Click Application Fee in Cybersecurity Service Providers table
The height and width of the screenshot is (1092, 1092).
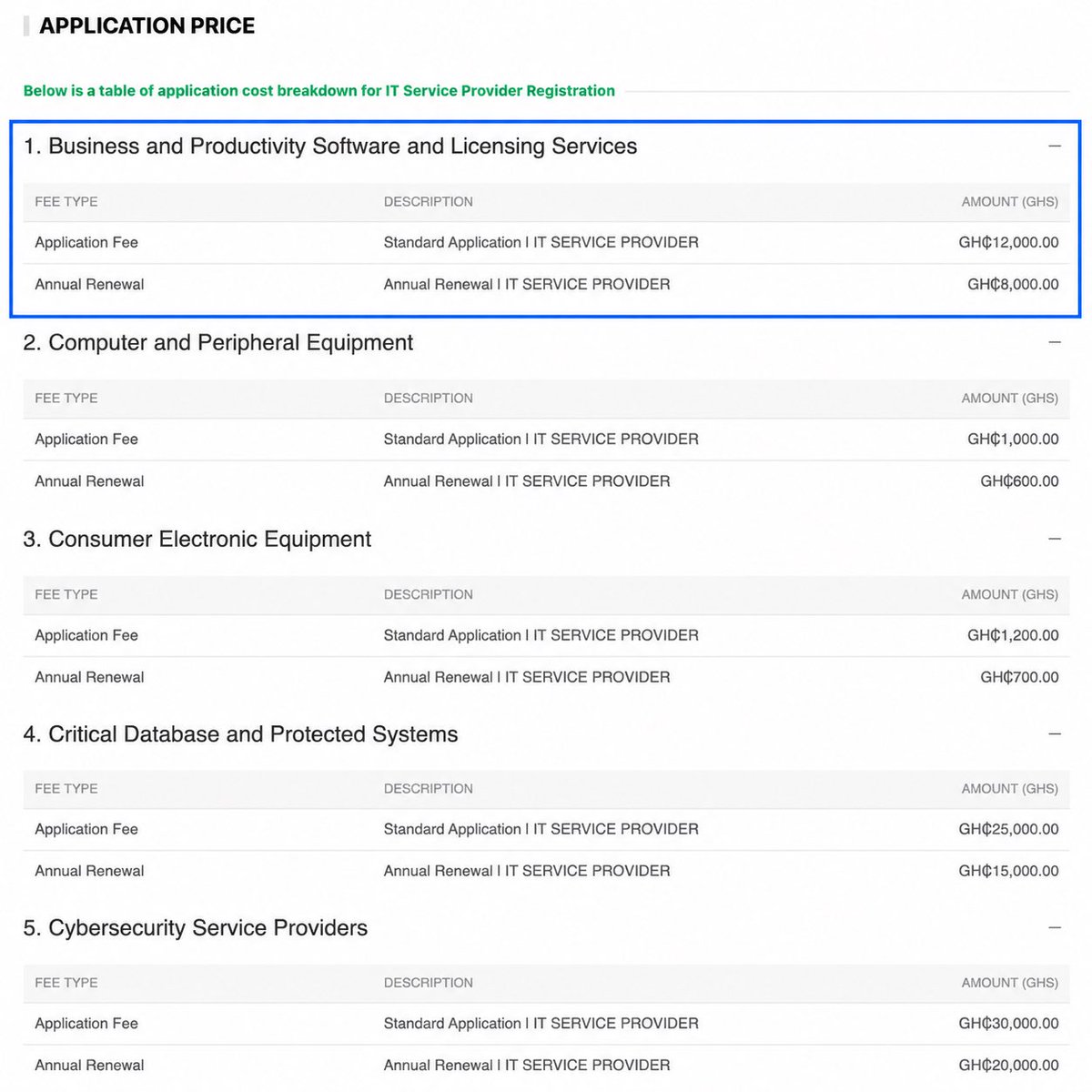click(x=86, y=1024)
